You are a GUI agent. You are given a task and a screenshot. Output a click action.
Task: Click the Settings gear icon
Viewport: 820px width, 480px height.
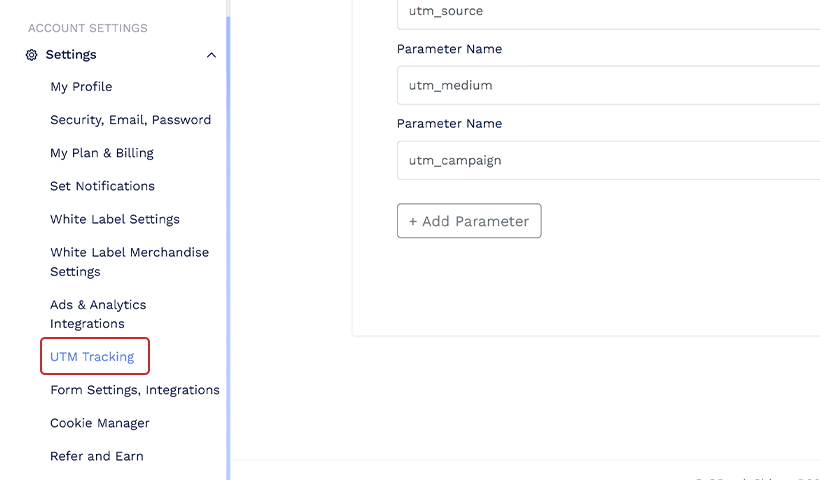[x=31, y=55]
